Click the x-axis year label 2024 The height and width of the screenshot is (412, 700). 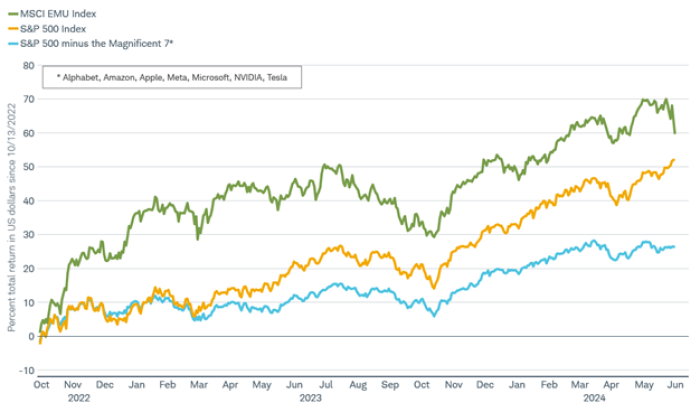[594, 398]
